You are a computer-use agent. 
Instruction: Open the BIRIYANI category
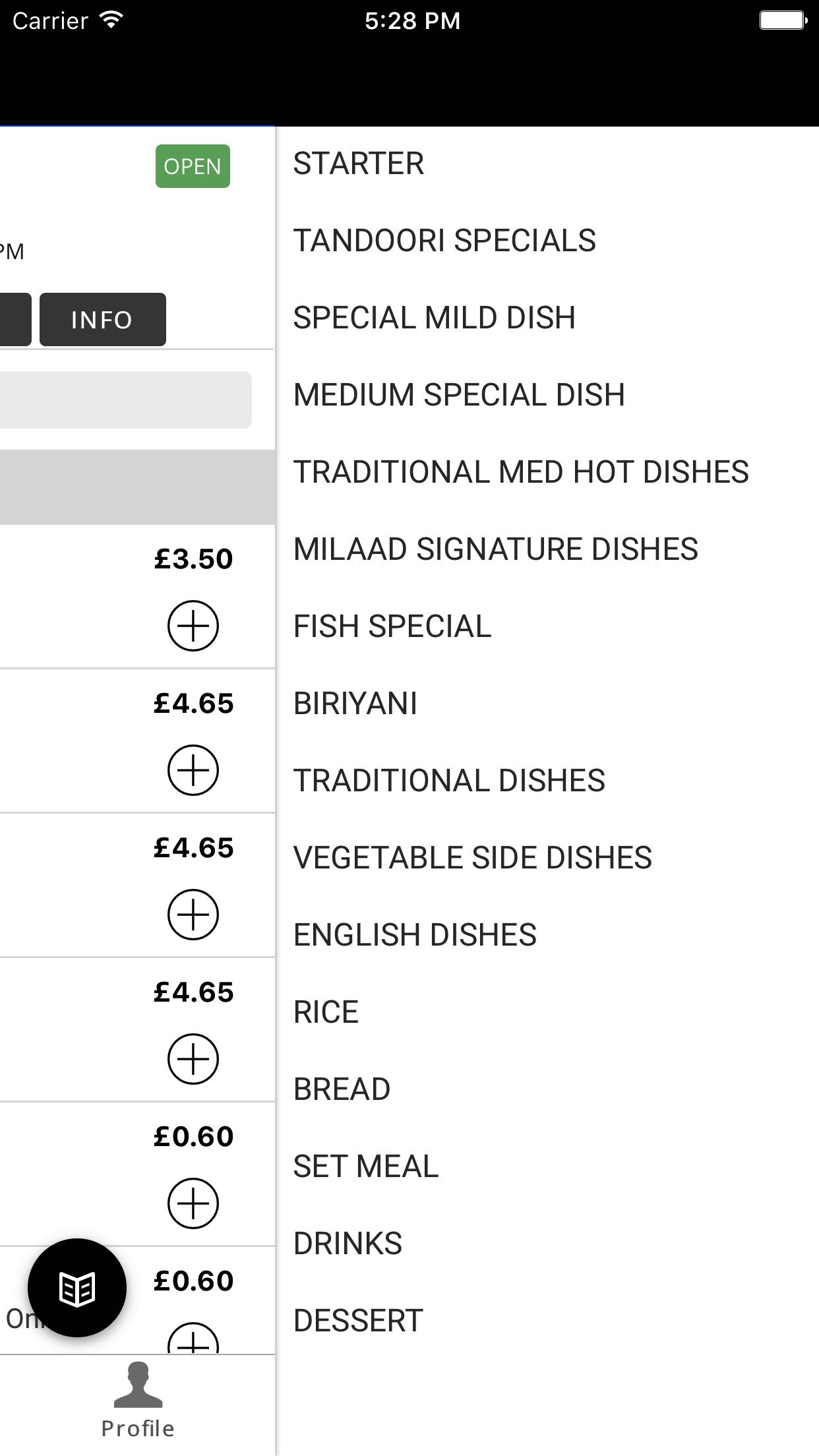(x=355, y=704)
